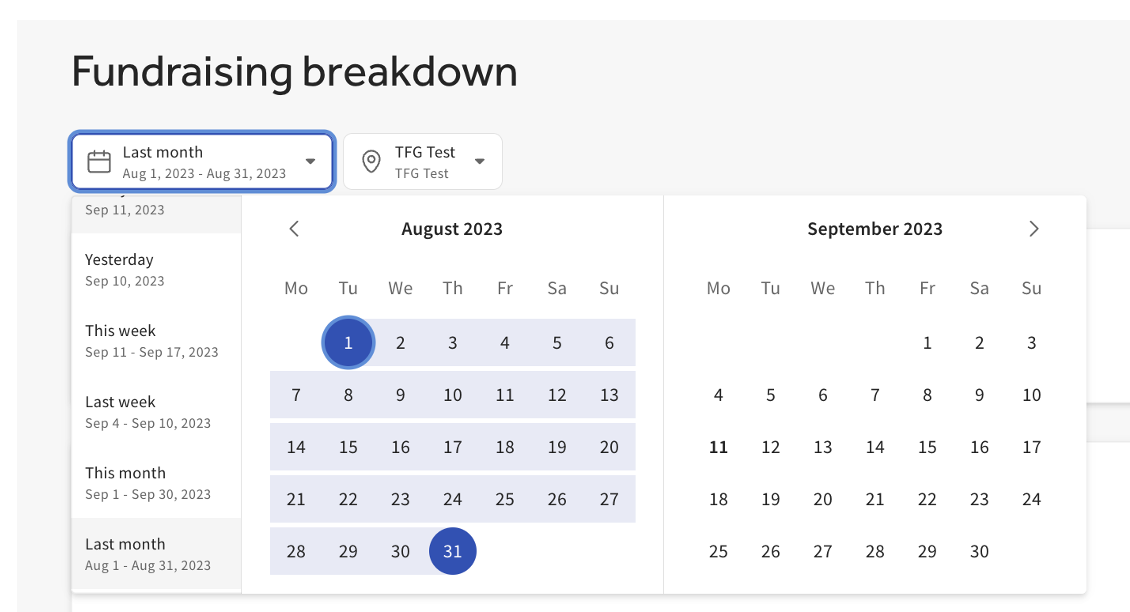Pick August 24 in the calendar

pos(453,499)
